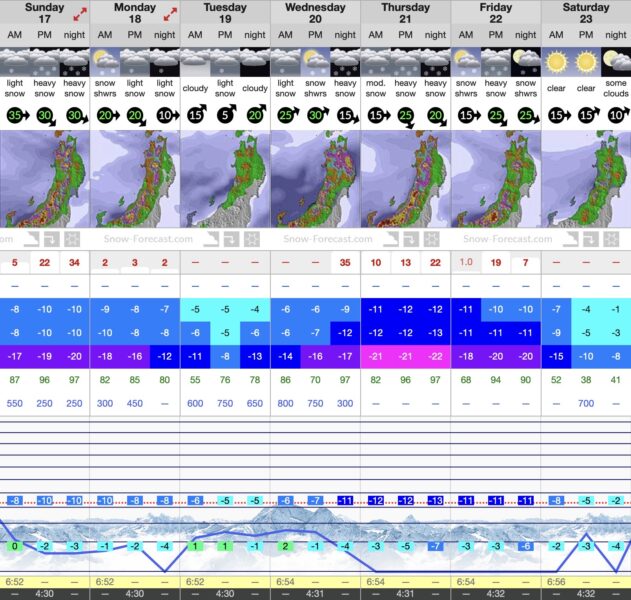631x600 pixels.
Task: Click Thursday night low temperature -22 cell
Action: [x=435, y=357]
